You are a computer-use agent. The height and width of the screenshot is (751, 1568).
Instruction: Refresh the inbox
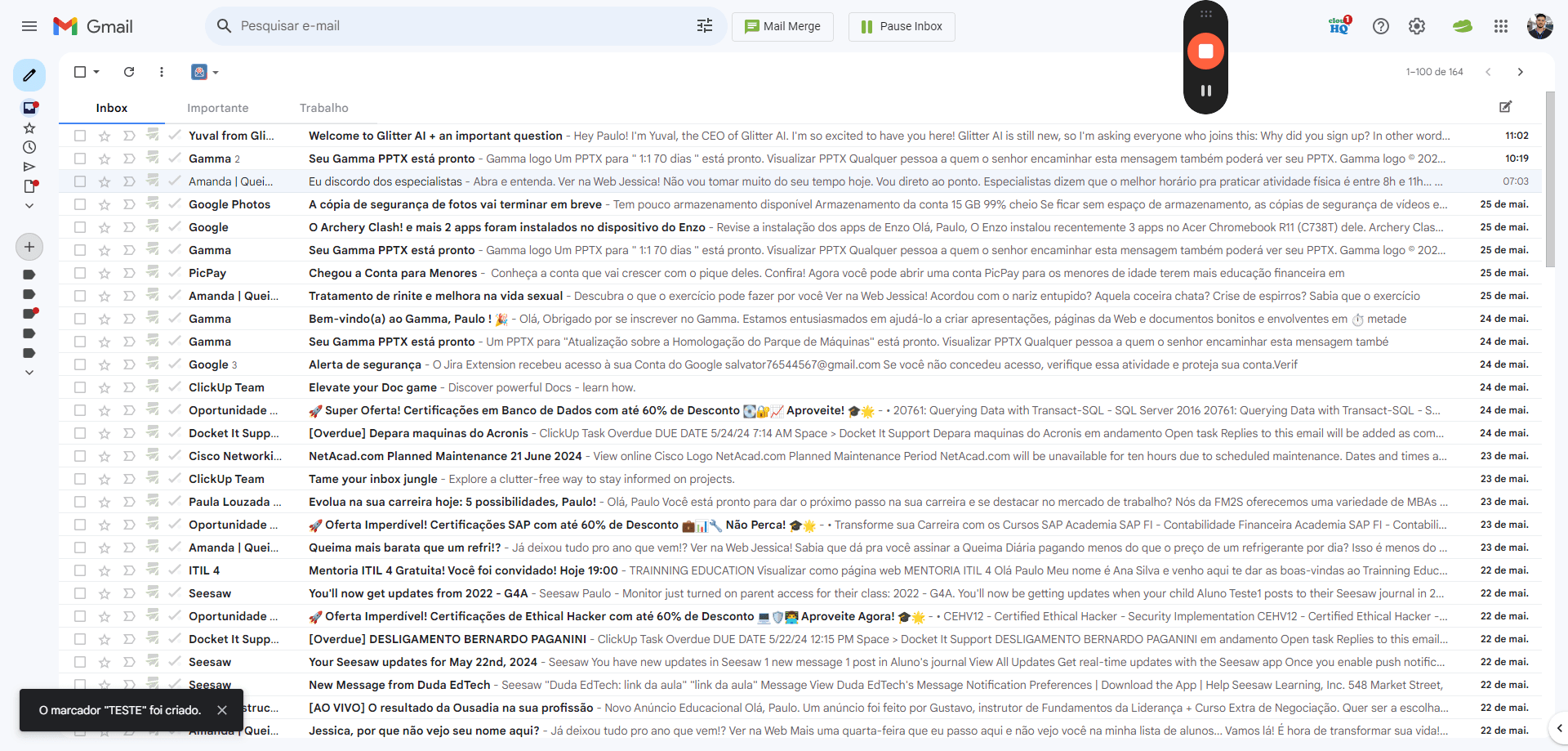coord(129,72)
